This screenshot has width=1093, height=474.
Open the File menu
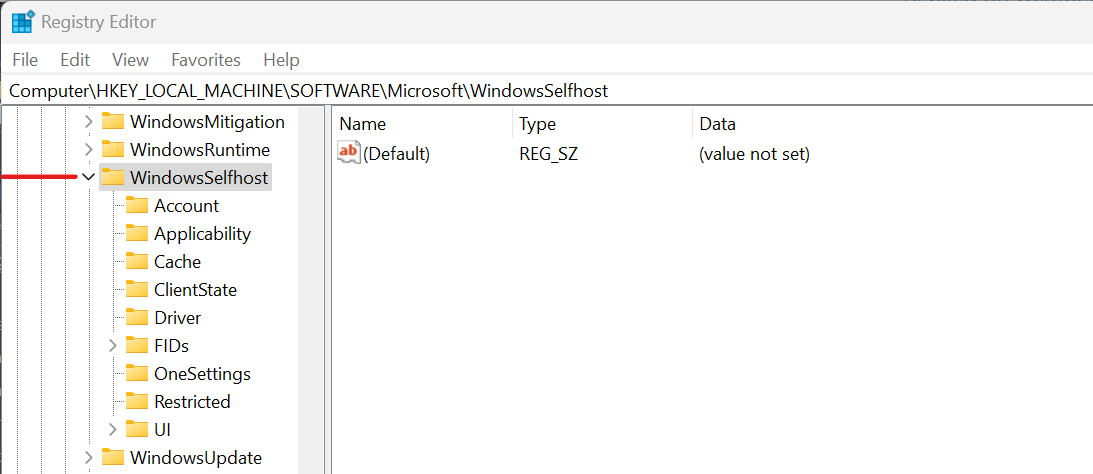coord(25,60)
